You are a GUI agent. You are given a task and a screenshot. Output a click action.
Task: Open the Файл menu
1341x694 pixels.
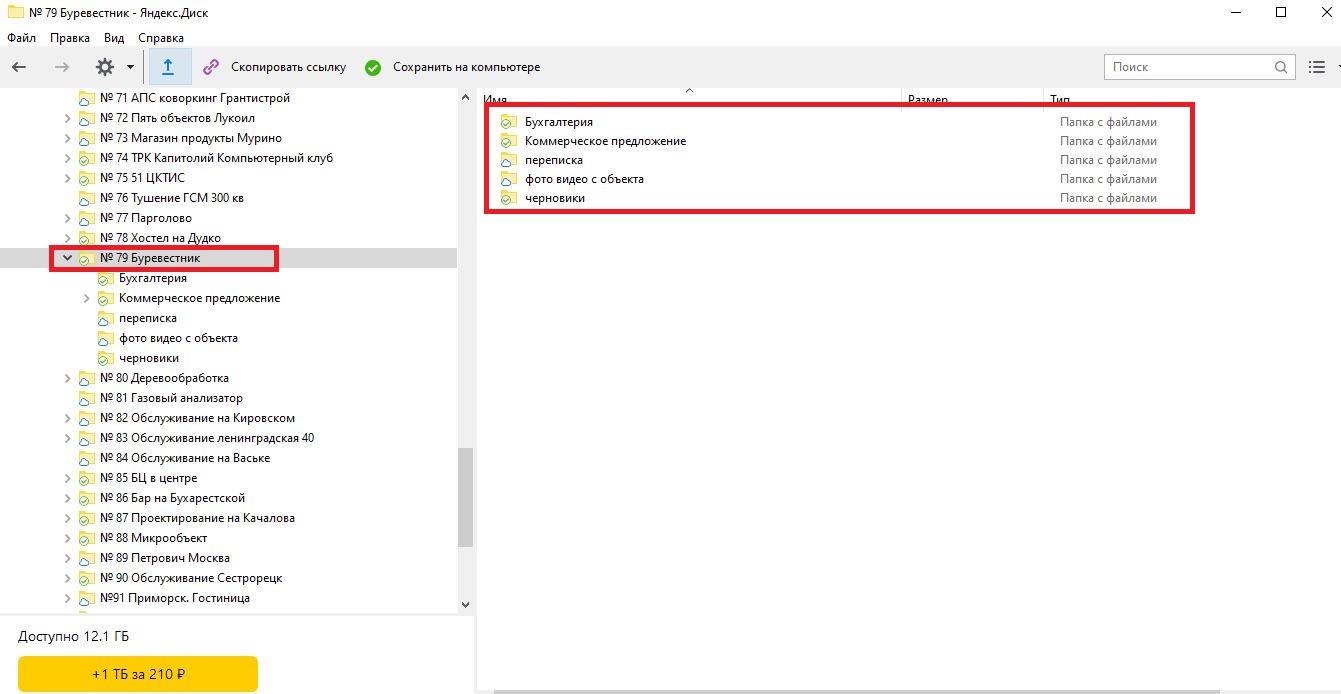coord(21,38)
